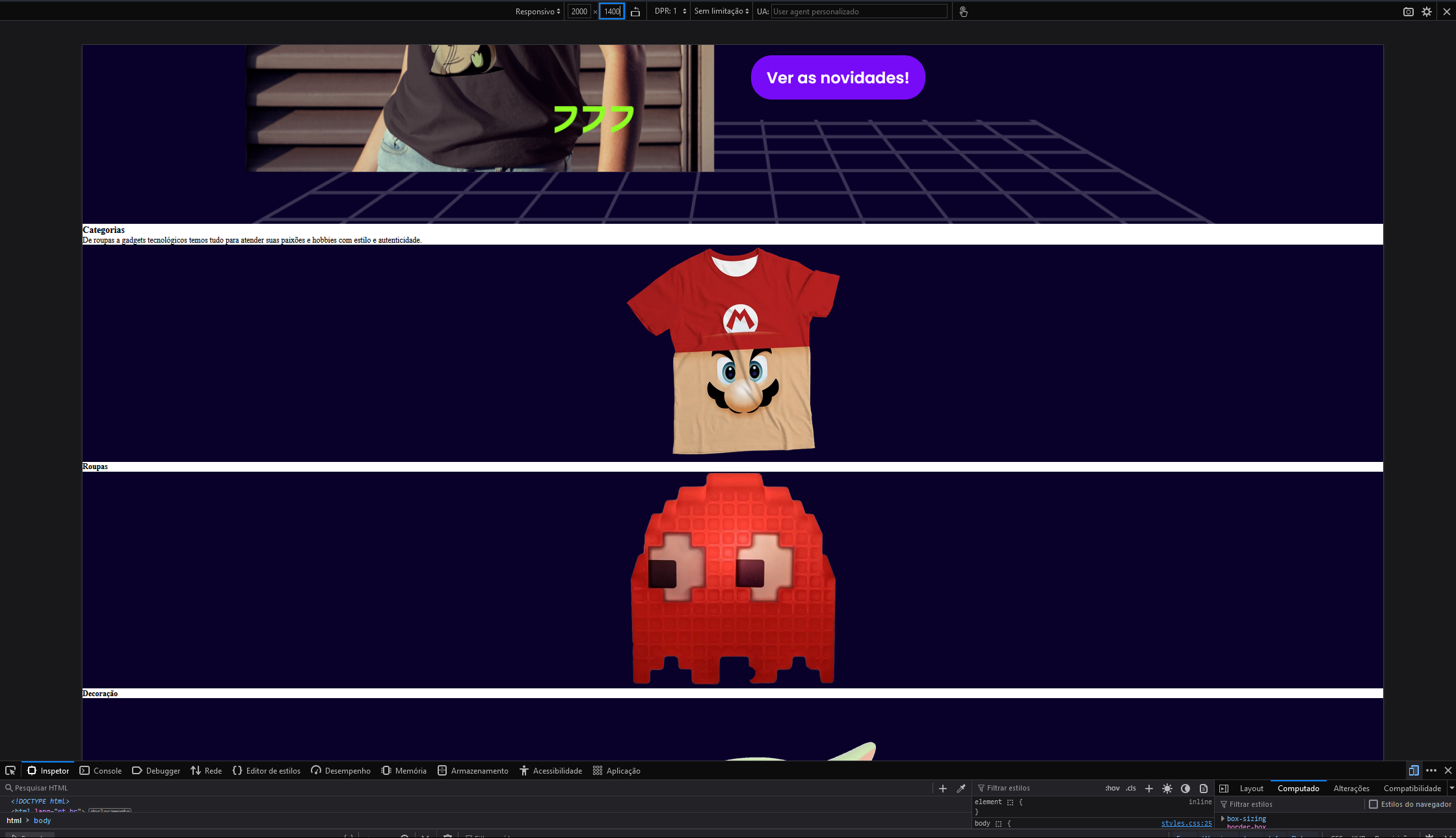Toggle the :hov pseudo-class panel
Image resolution: width=1456 pixels, height=838 pixels.
(x=1112, y=788)
